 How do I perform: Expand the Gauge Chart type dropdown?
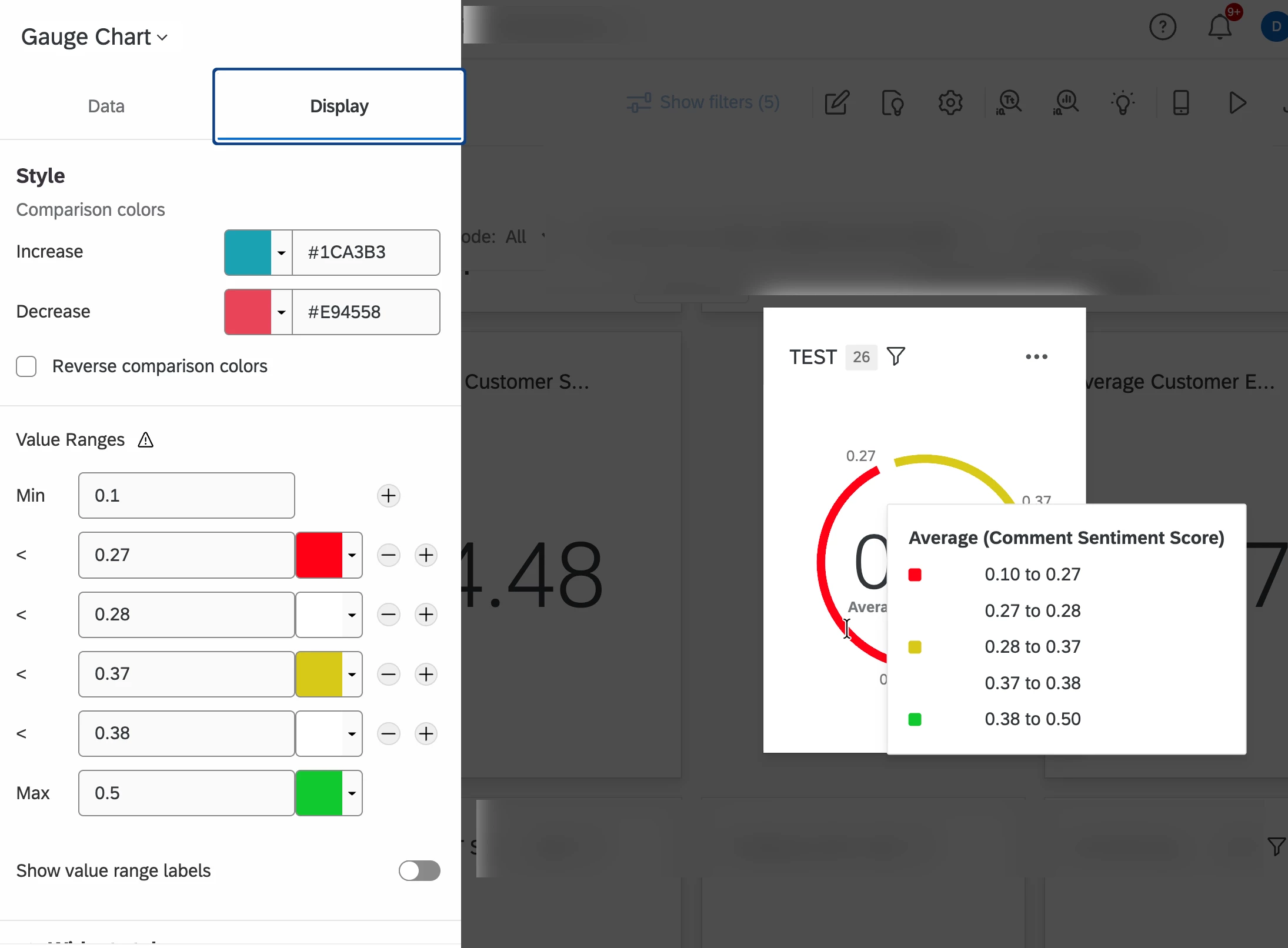94,37
